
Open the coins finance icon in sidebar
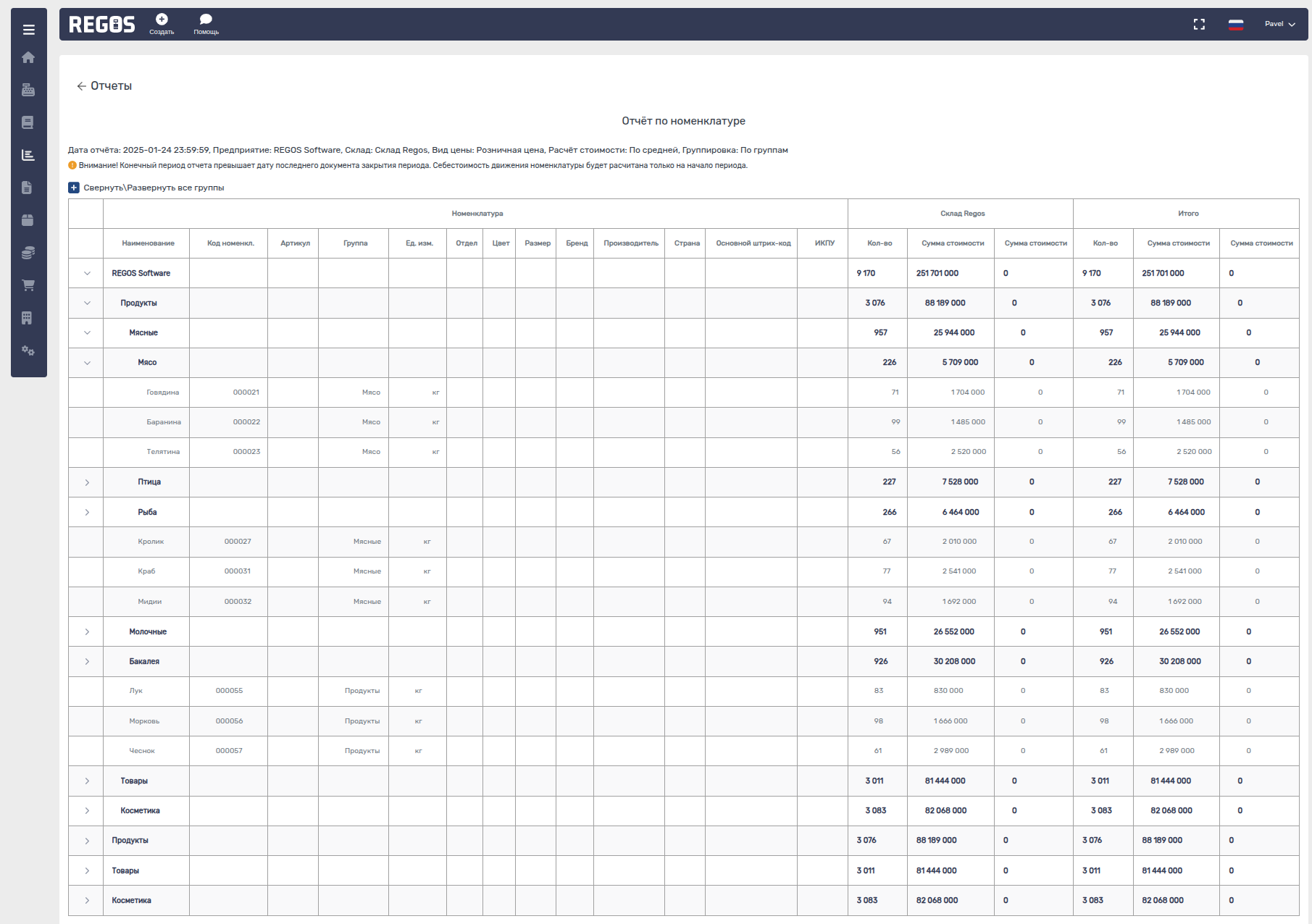28,253
